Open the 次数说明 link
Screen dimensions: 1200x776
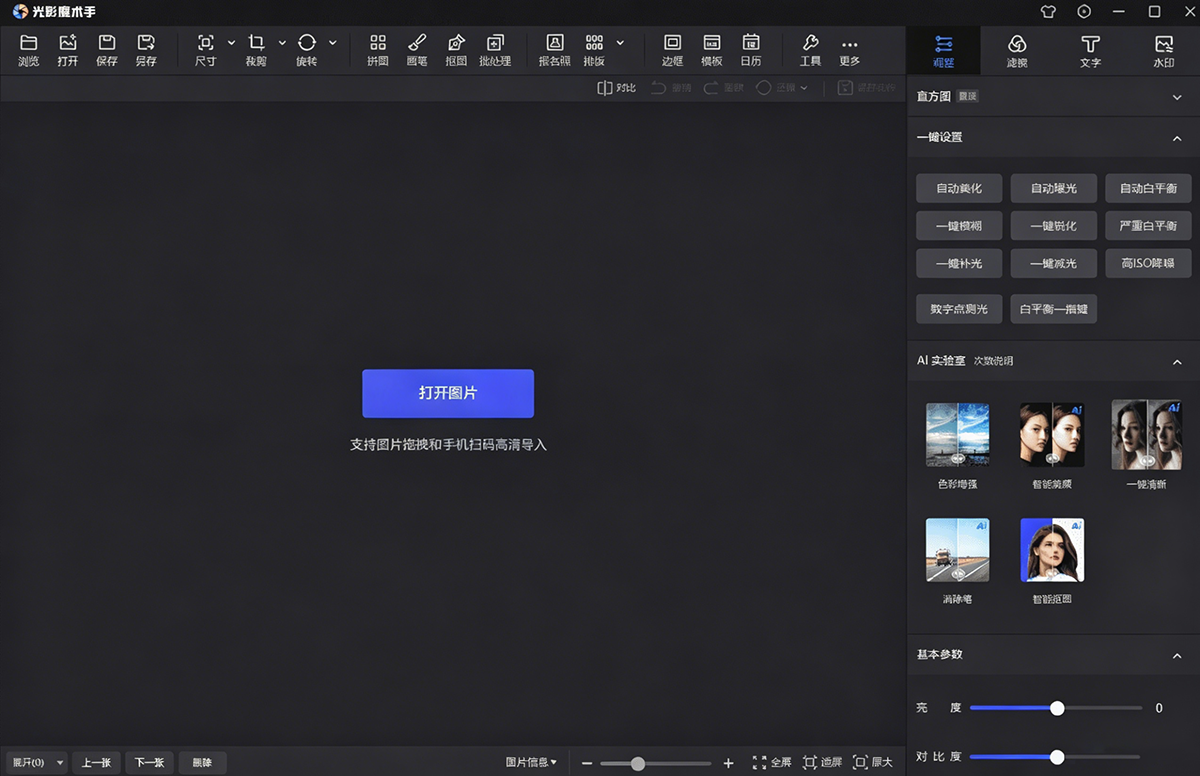pos(993,361)
